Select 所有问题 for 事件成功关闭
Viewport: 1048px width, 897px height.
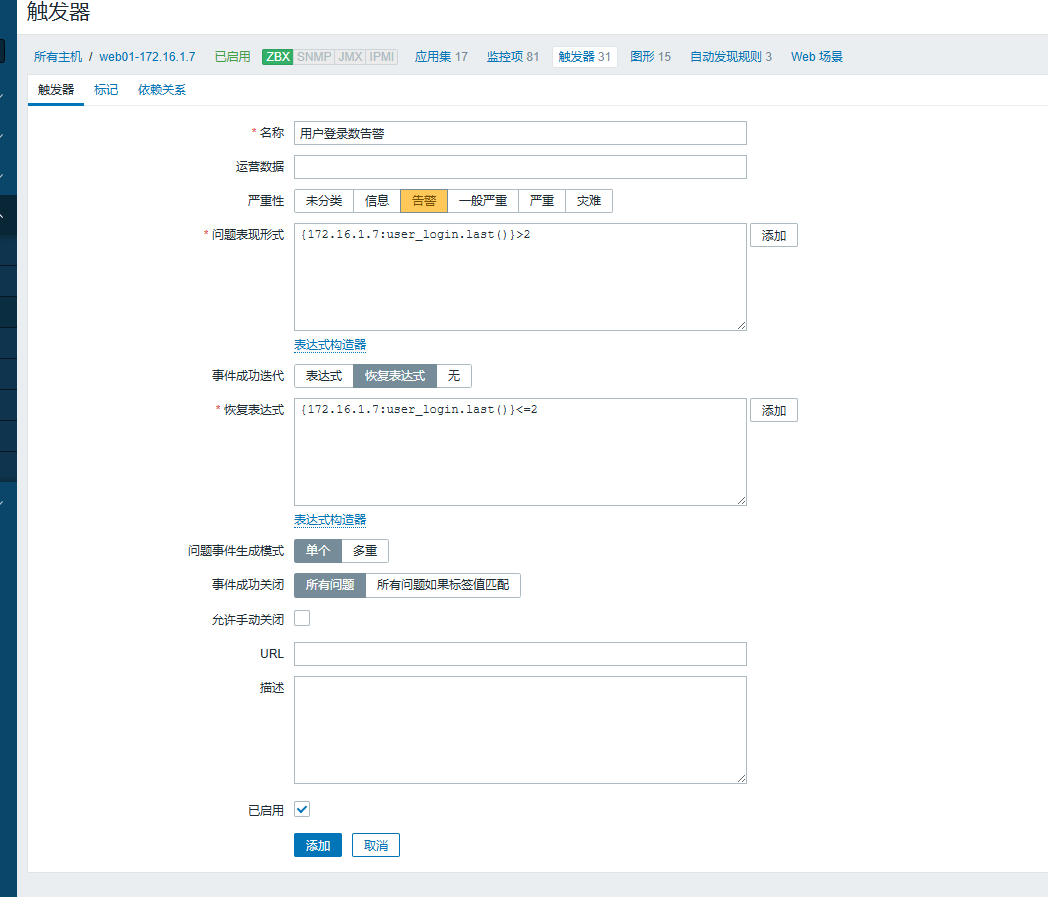330,585
